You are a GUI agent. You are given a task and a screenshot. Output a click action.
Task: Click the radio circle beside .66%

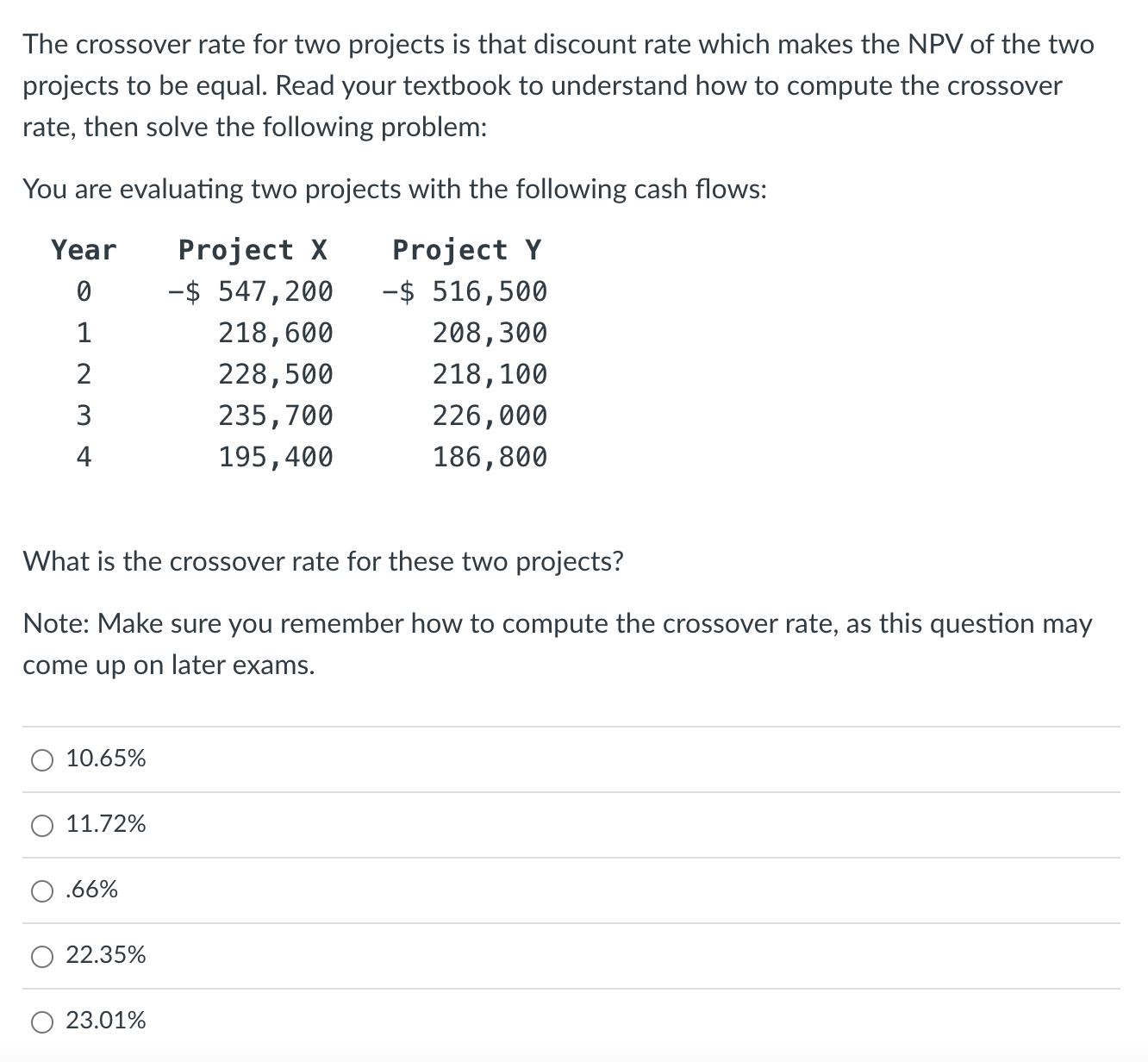point(41,890)
